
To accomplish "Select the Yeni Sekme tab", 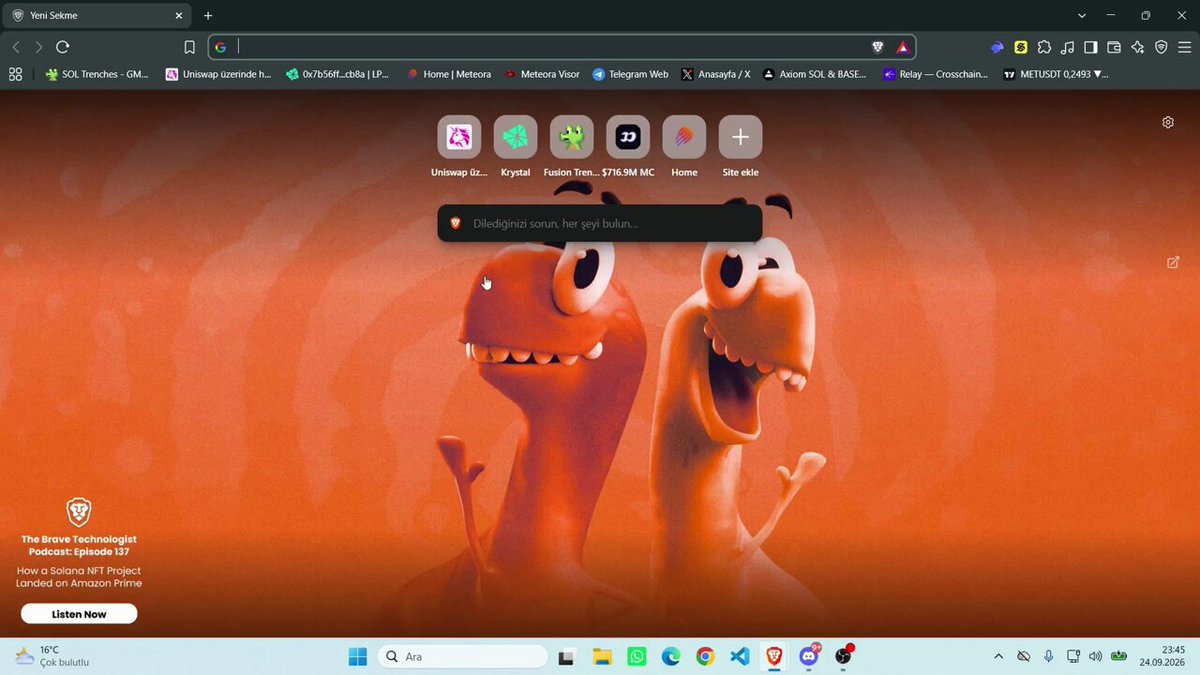I will point(97,16).
